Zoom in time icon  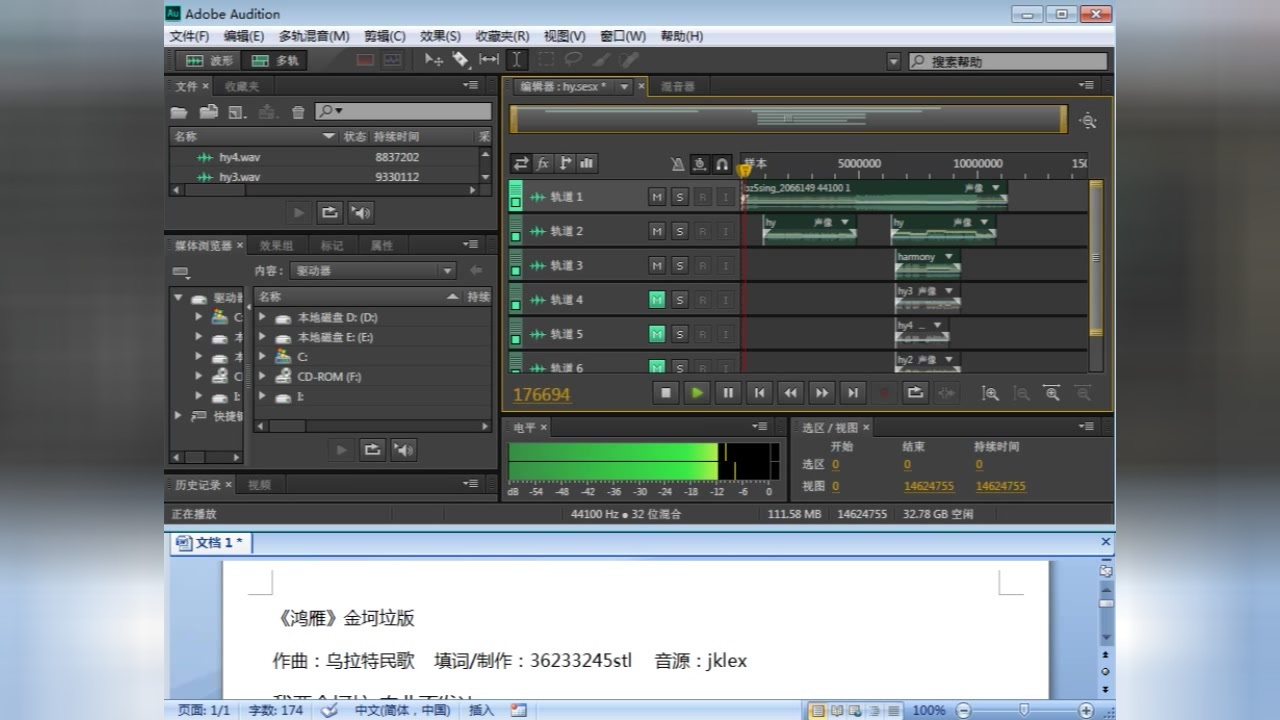(x=1052, y=394)
